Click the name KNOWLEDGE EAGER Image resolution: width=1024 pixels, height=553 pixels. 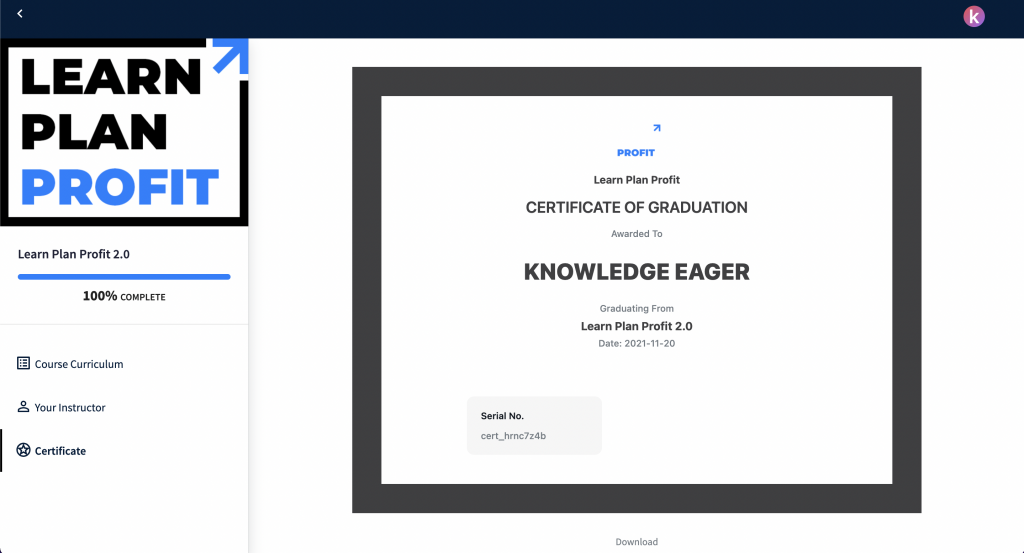coord(637,272)
